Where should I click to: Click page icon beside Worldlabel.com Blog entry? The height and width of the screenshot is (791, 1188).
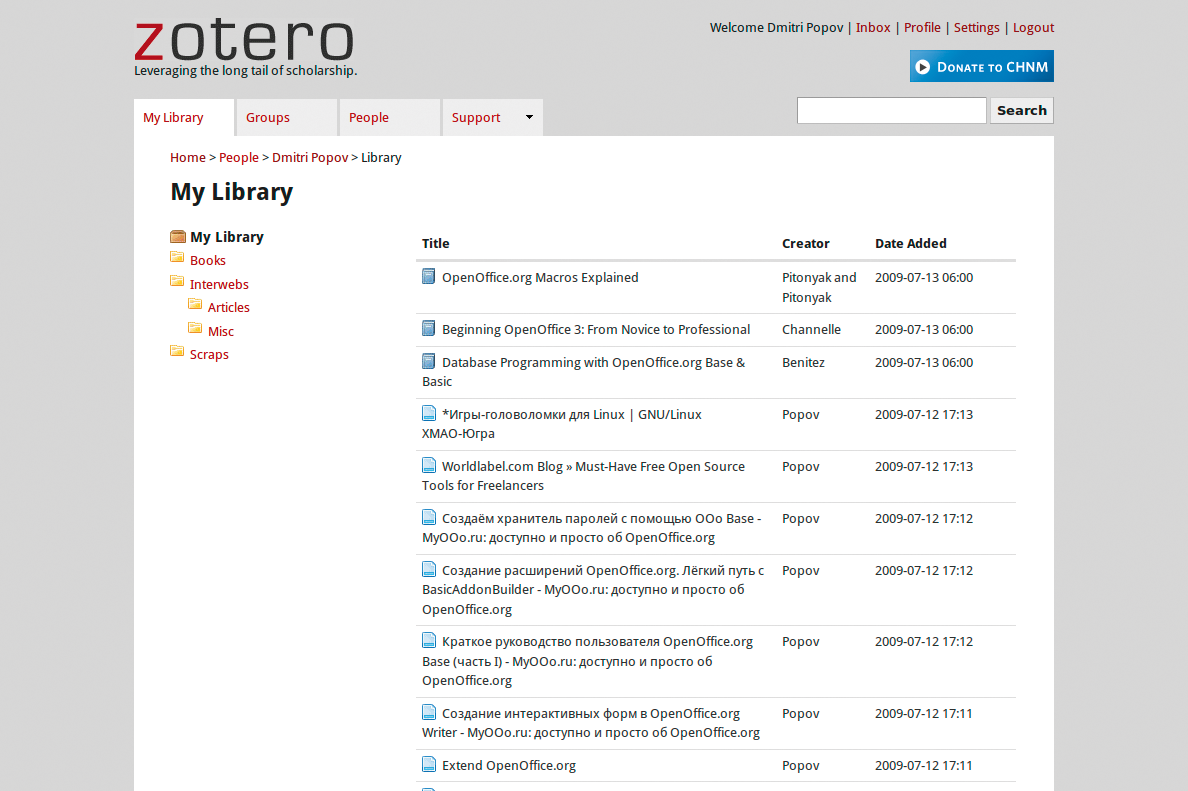coord(429,465)
